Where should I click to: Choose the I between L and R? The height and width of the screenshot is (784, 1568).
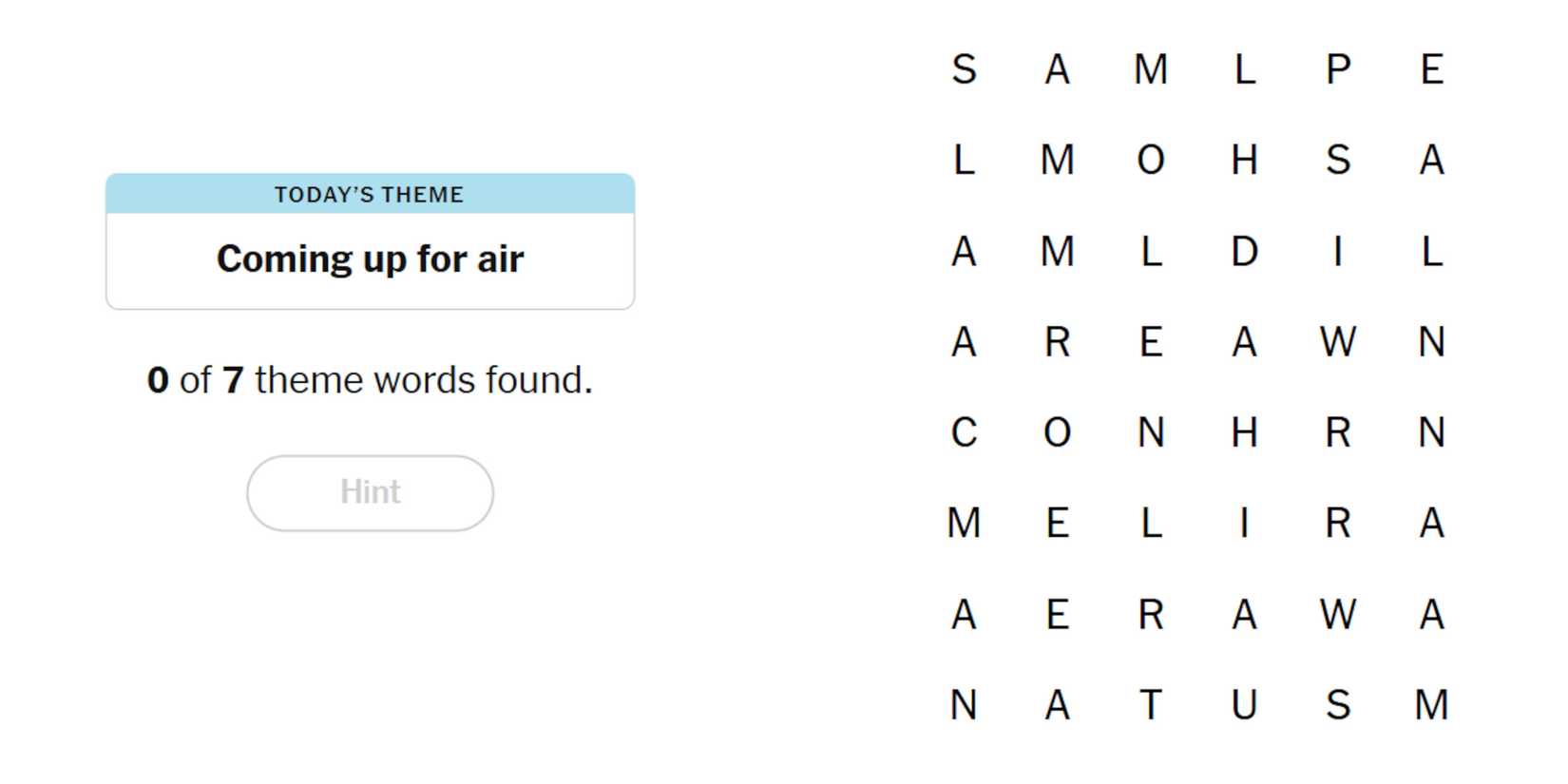point(1244,524)
